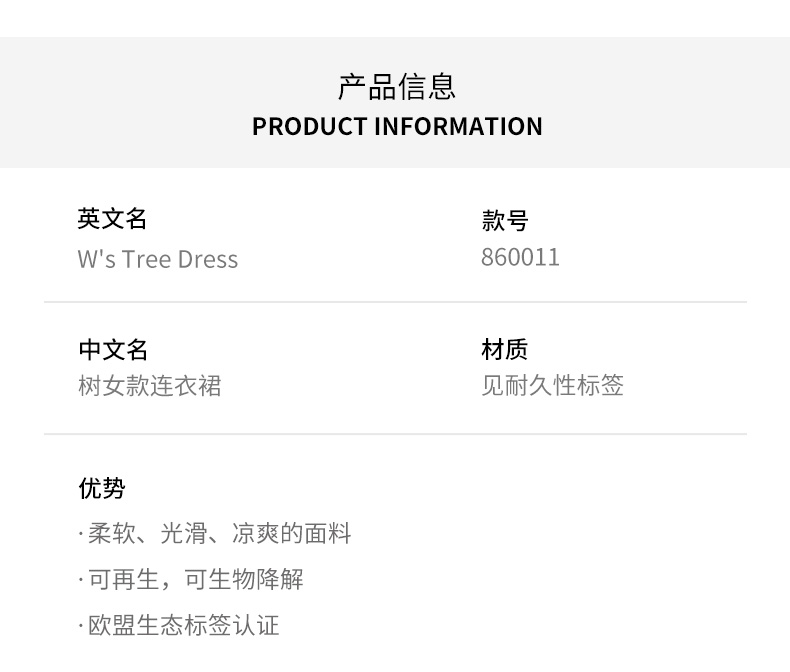Click the 树女款连衣裙 Chinese name

[150, 386]
